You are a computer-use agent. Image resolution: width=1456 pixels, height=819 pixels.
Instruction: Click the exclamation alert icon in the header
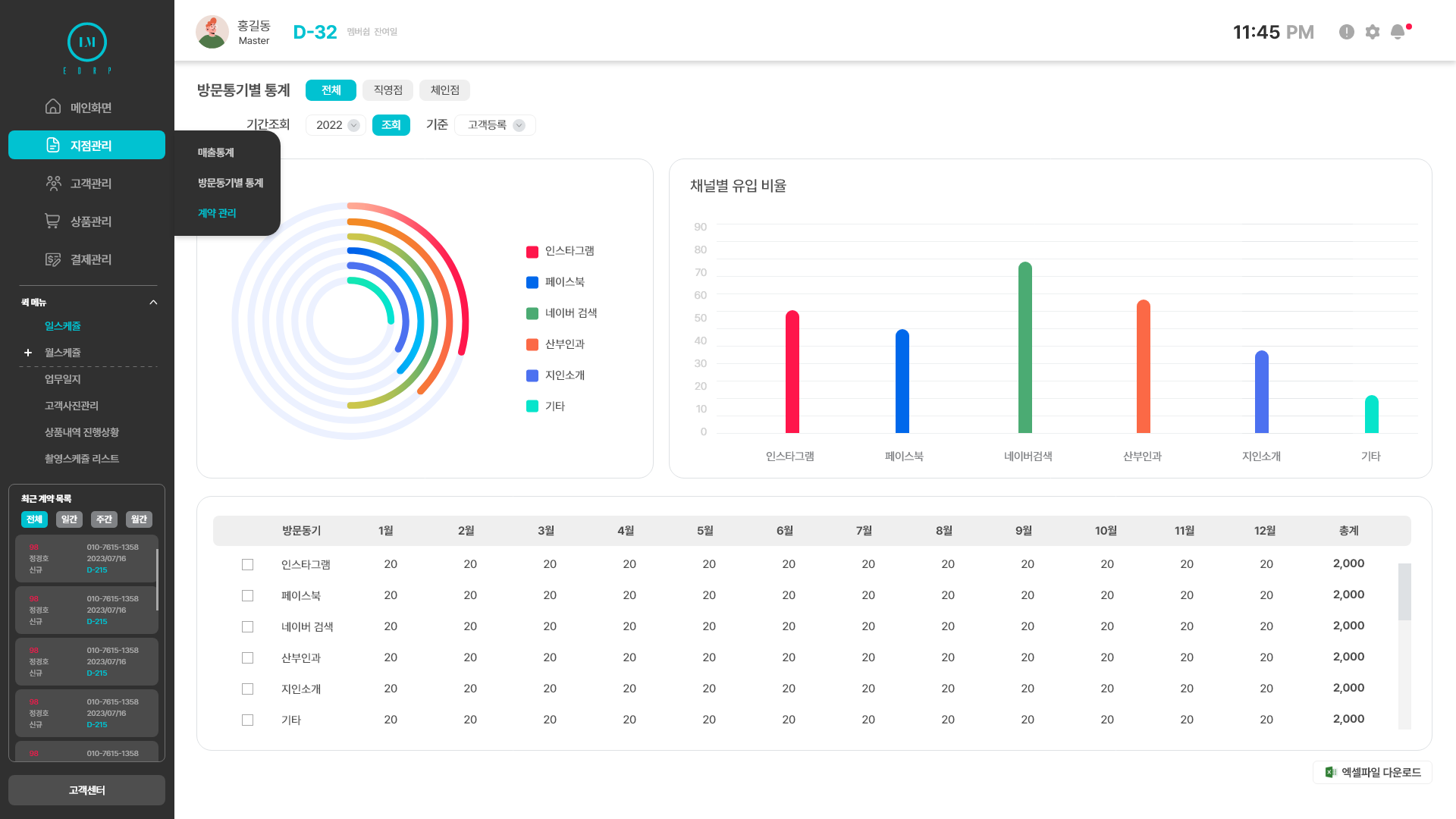1347,32
